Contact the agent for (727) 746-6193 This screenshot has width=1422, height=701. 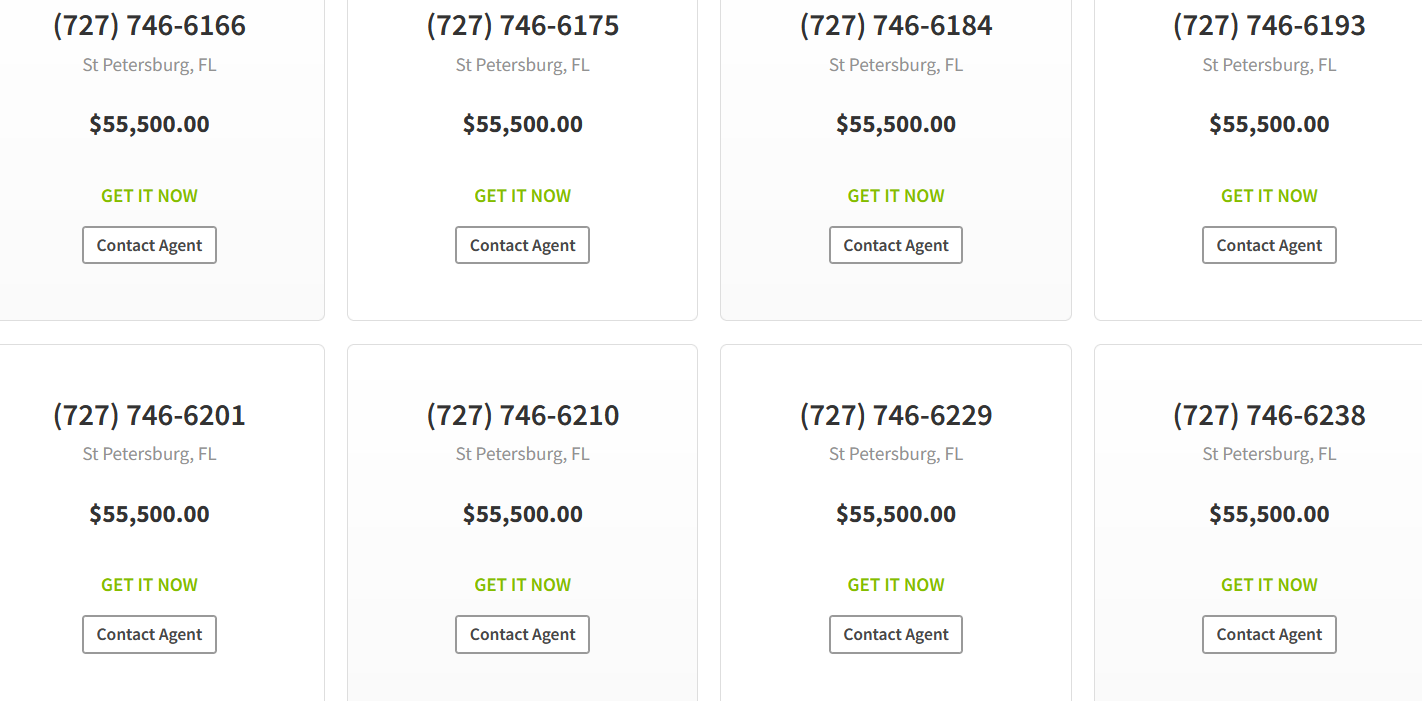[x=1269, y=245]
